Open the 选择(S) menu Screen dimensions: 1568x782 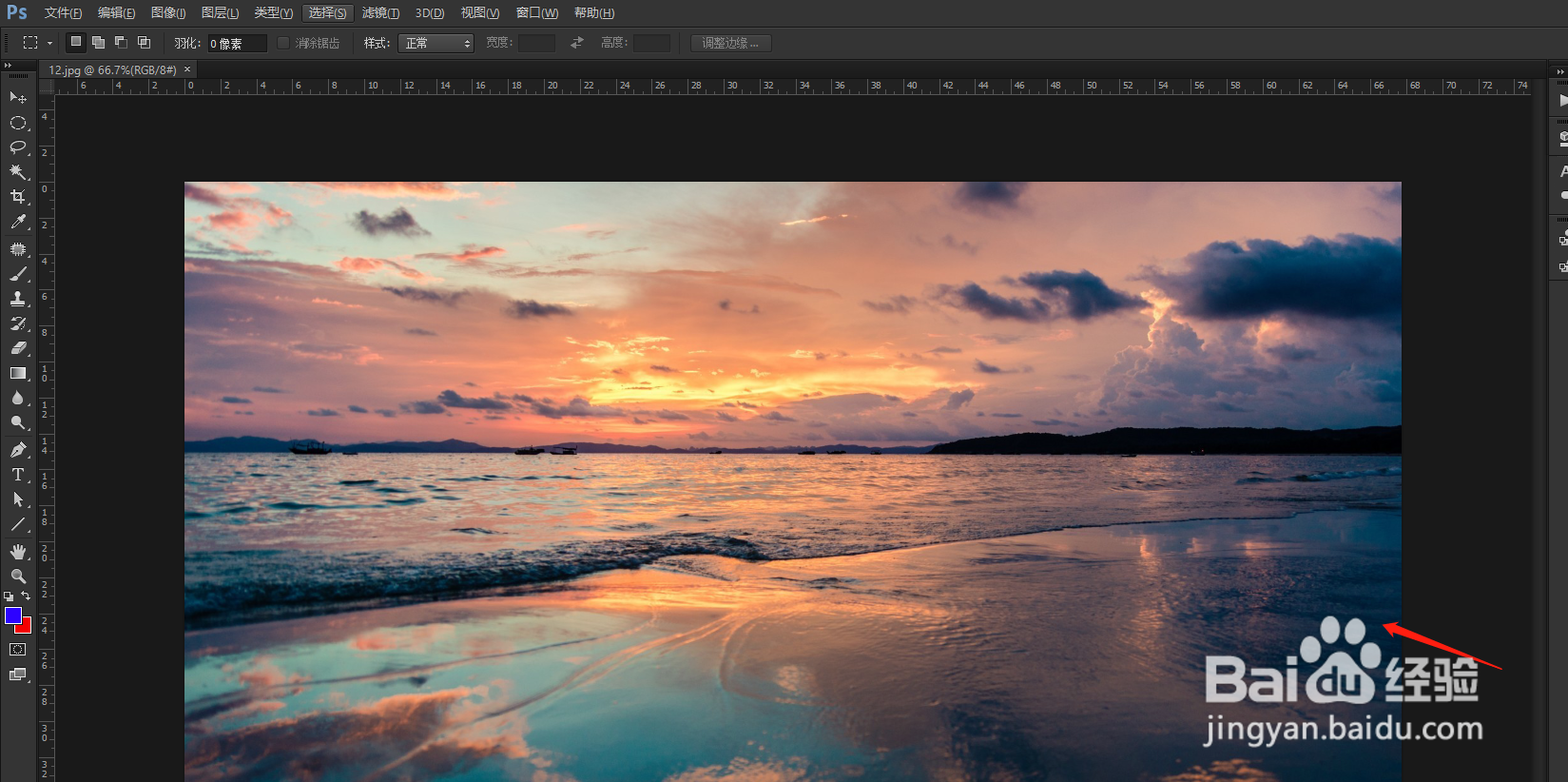(x=327, y=13)
